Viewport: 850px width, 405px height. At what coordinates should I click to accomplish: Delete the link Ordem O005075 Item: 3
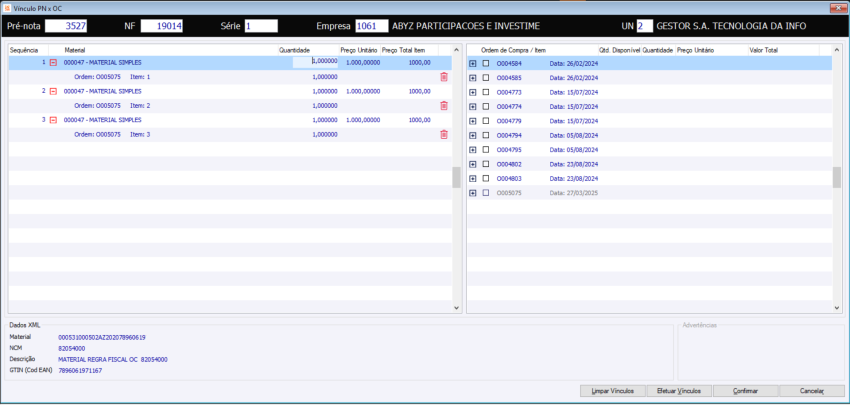pyautogui.click(x=444, y=134)
